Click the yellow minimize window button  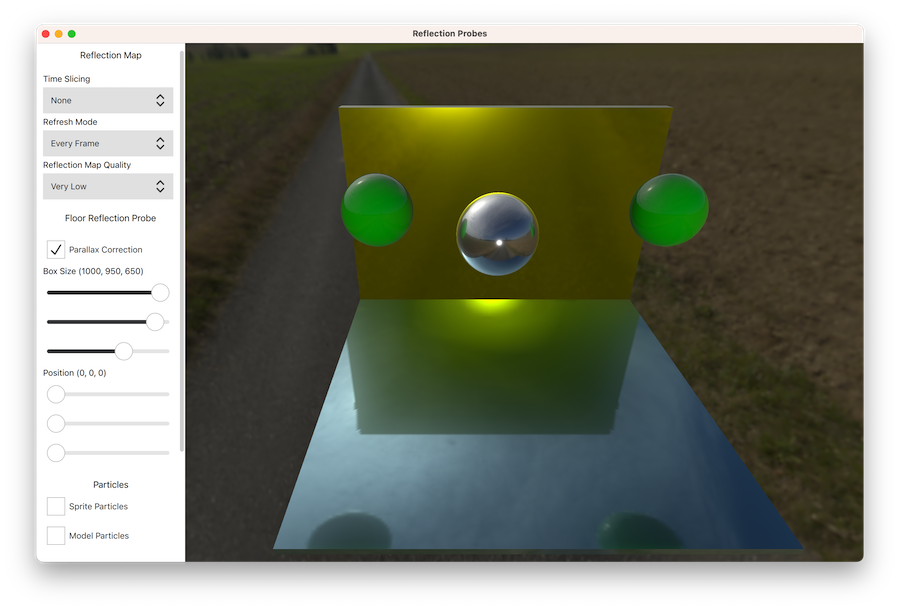[58, 34]
